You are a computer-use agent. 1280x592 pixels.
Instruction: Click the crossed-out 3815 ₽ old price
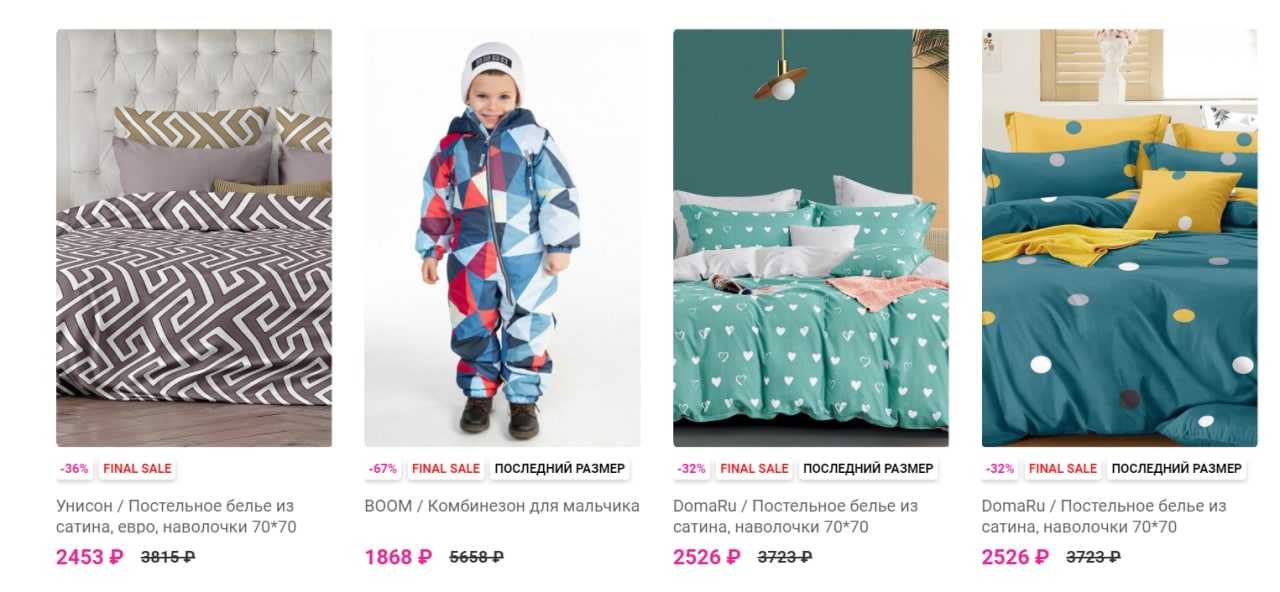[168, 557]
